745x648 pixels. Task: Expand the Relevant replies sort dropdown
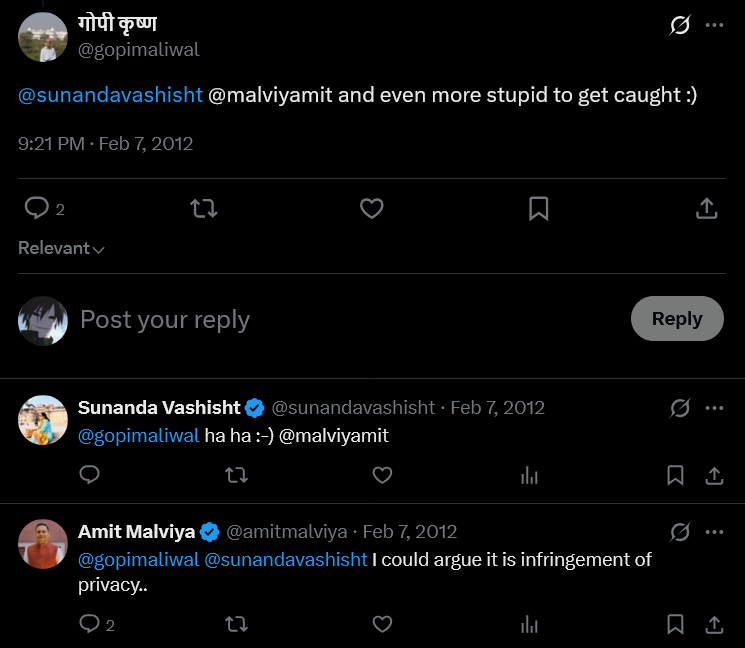(61, 248)
